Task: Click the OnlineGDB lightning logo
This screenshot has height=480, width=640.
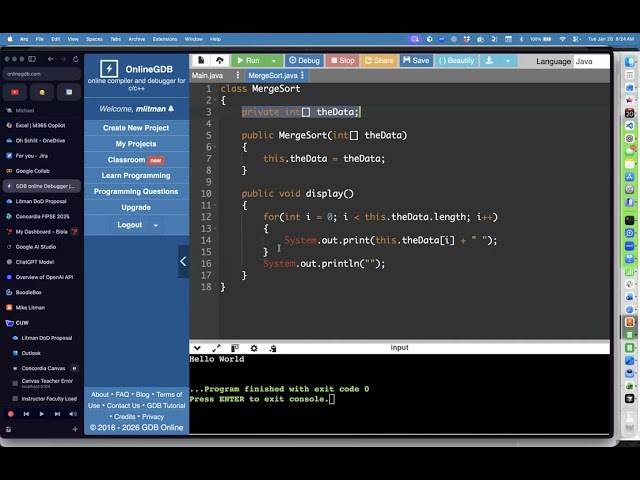Action: tap(109, 69)
